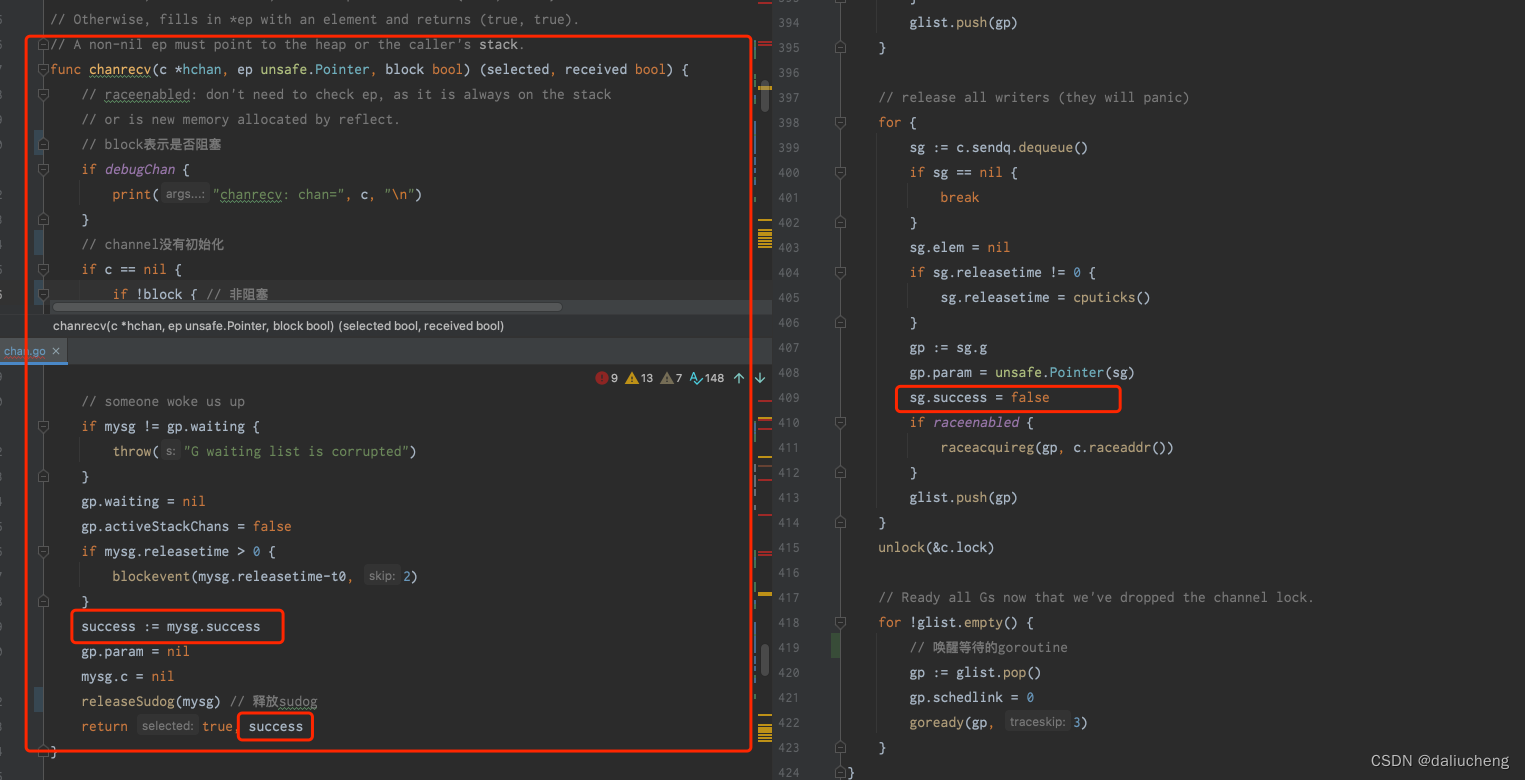Viewport: 1525px width, 780px height.
Task: Click the chanrecv function name in declaration
Action: pyautogui.click(x=119, y=69)
